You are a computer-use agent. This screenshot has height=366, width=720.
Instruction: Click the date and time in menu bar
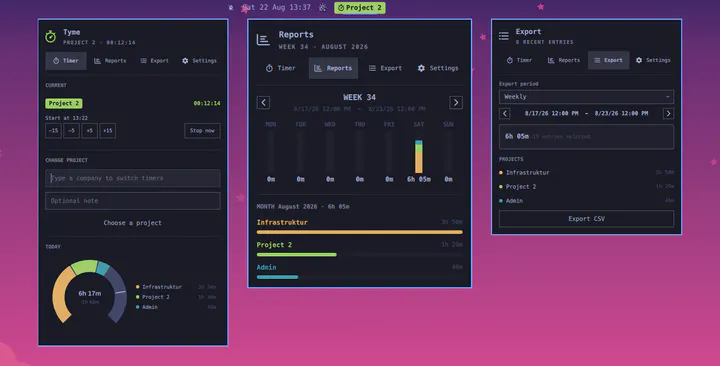point(276,7)
